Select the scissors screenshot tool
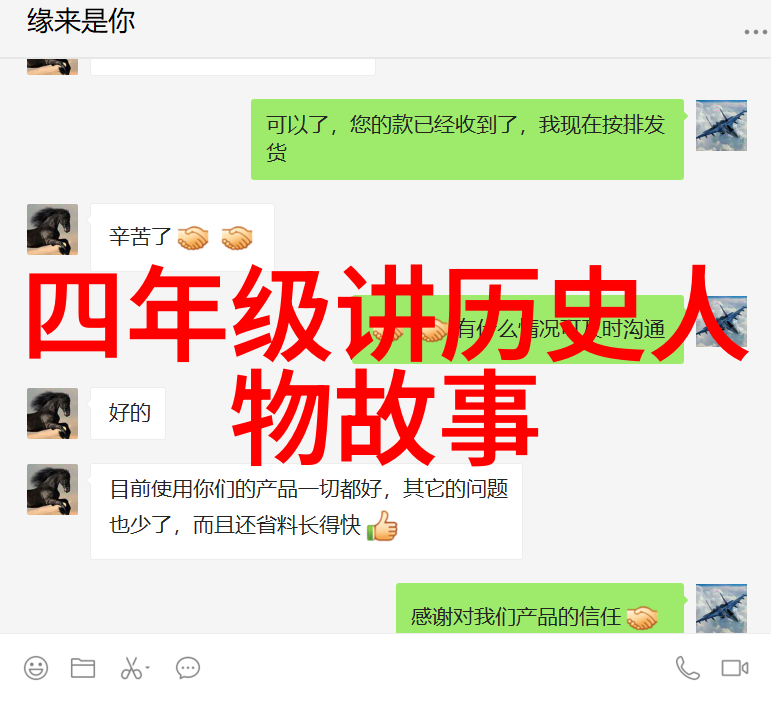The width and height of the screenshot is (771, 707). pos(131,668)
